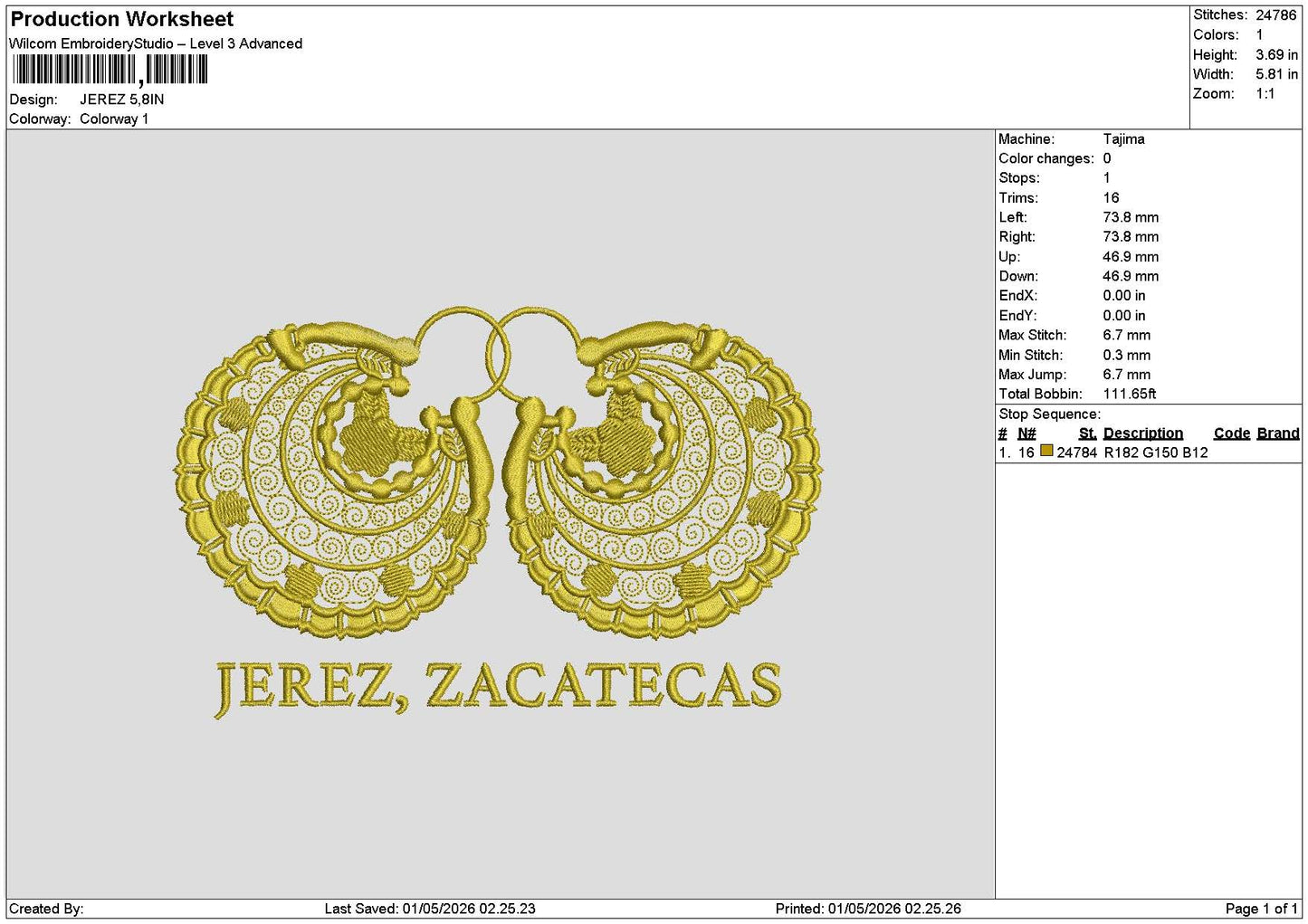Viewport: 1308px width, 924px height.
Task: Click the Stop Sequence heading
Action: [x=1049, y=414]
